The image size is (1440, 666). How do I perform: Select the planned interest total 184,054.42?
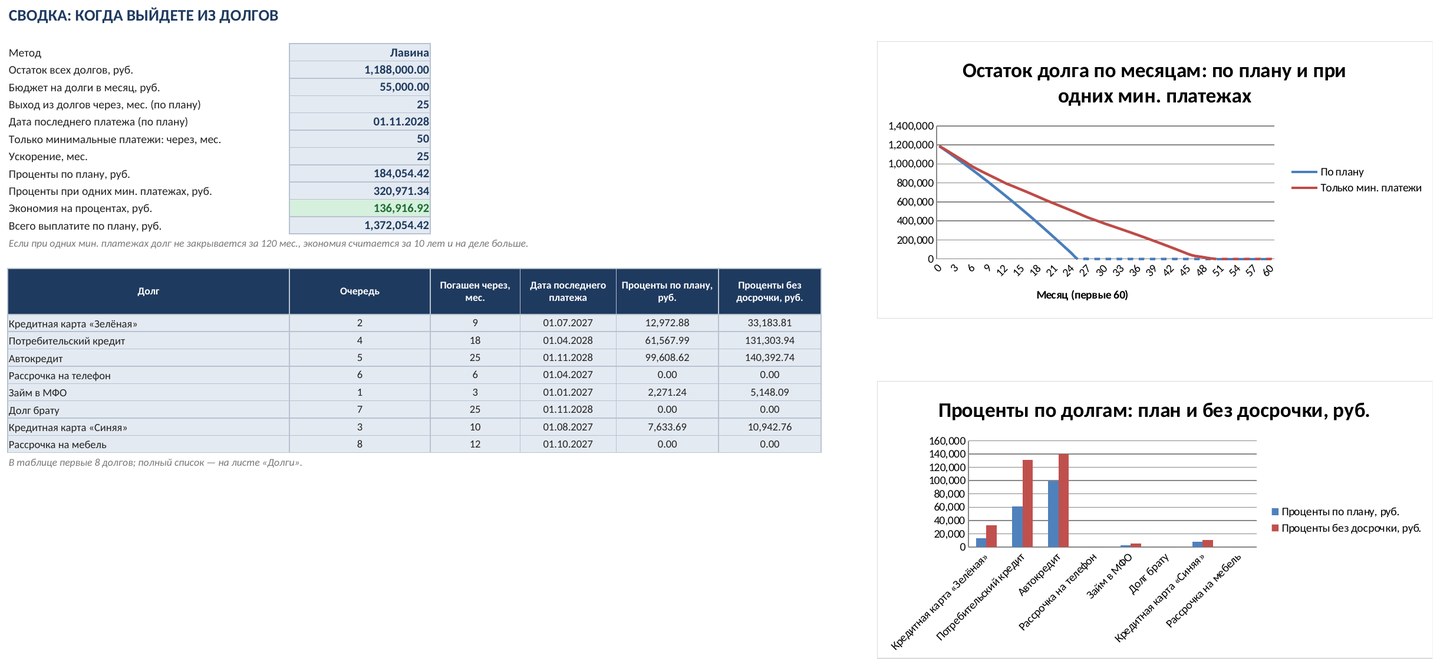click(x=360, y=174)
